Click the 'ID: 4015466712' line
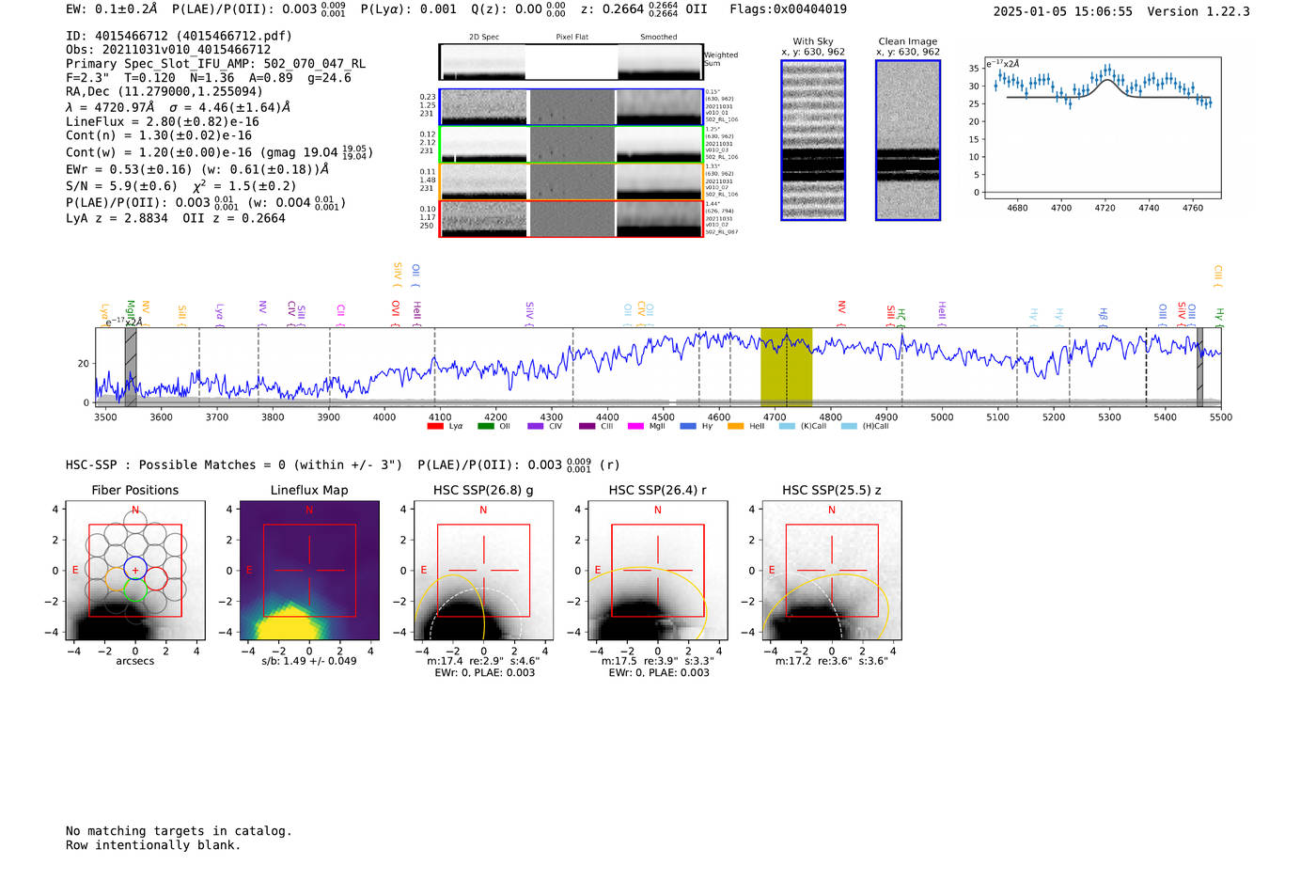This screenshot has height=896, width=1316. [179, 36]
